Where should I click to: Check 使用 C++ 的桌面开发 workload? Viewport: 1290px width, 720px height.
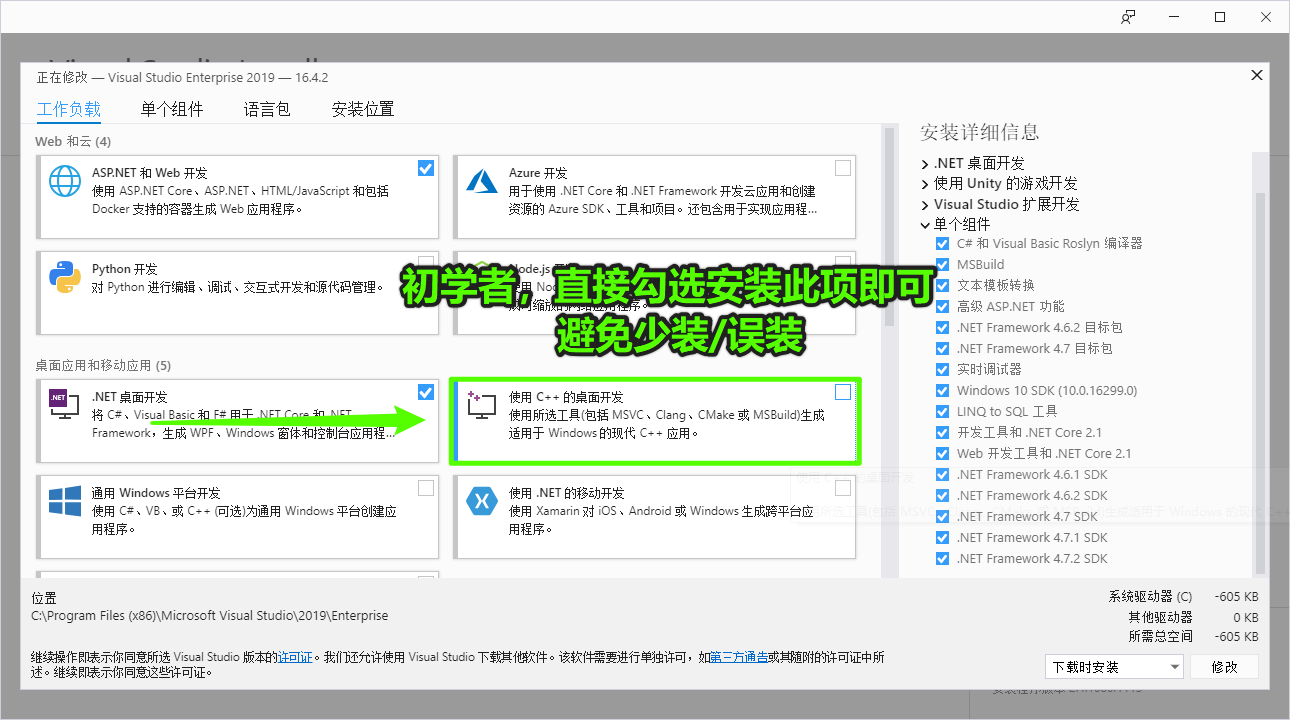pos(843,392)
